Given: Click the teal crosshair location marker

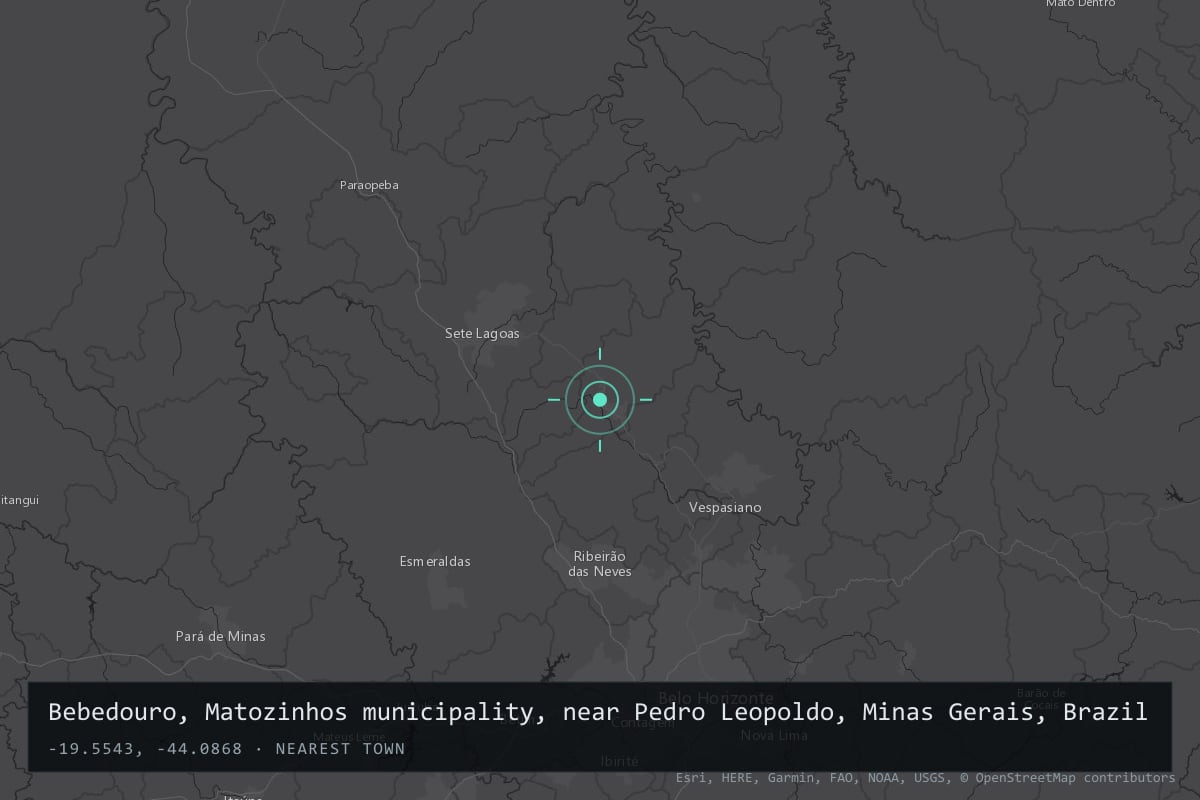Looking at the screenshot, I should [600, 400].
